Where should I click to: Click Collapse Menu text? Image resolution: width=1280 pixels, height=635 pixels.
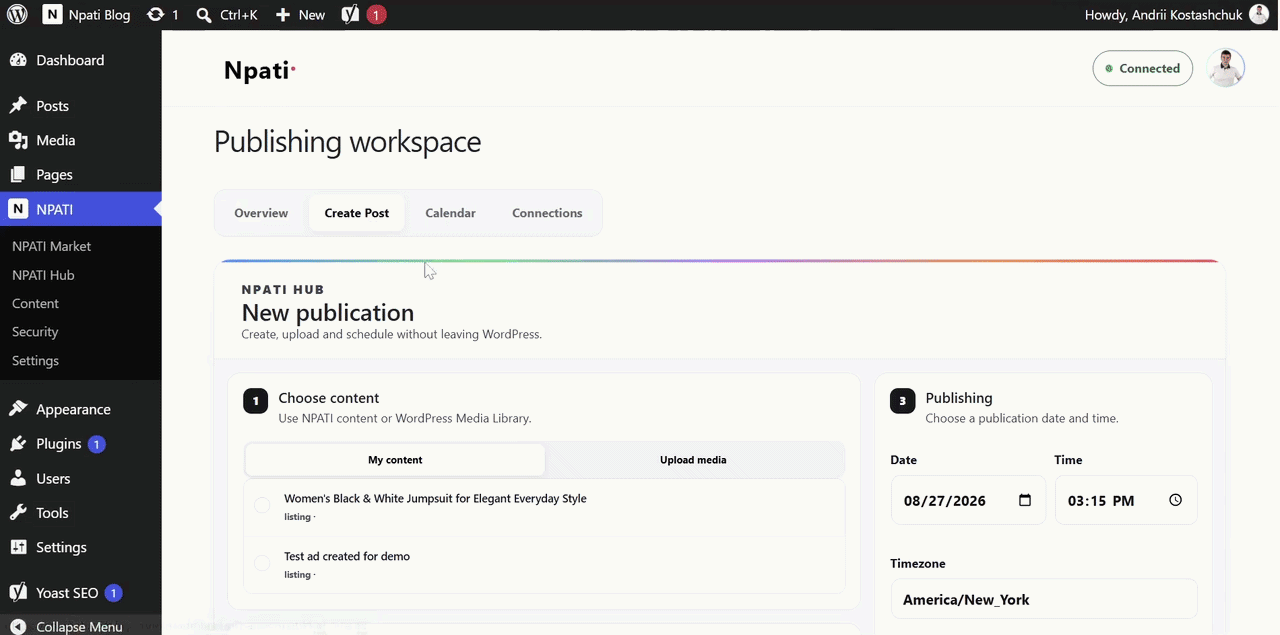click(79, 627)
